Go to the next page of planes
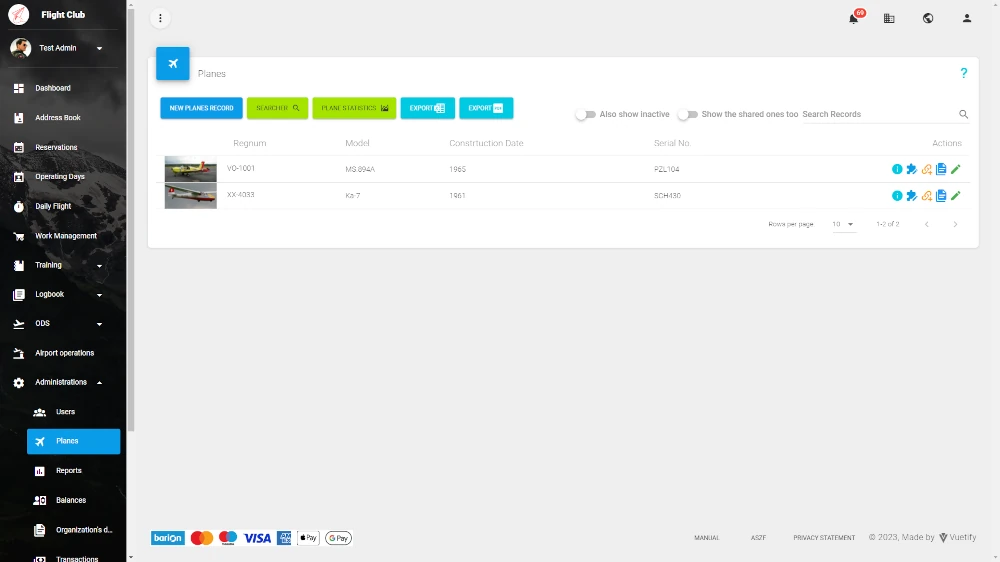The height and width of the screenshot is (562, 1000). (x=955, y=225)
